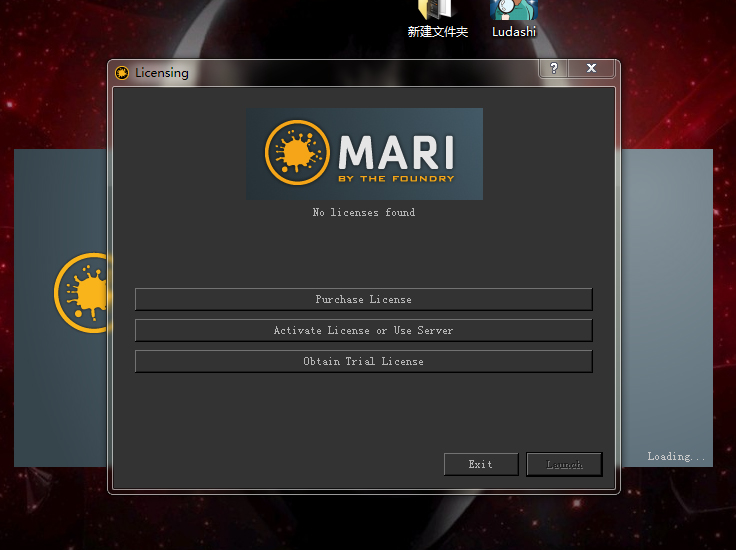This screenshot has height=550, width=736.
Task: Open help with the question mark button
Action: pos(554,69)
